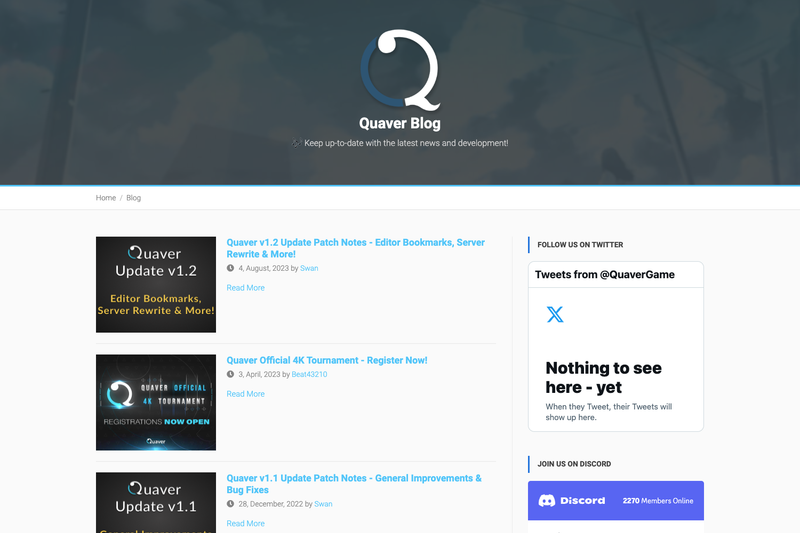The height and width of the screenshot is (533, 800).
Task: Select Blog in the breadcrumb
Action: (x=134, y=198)
